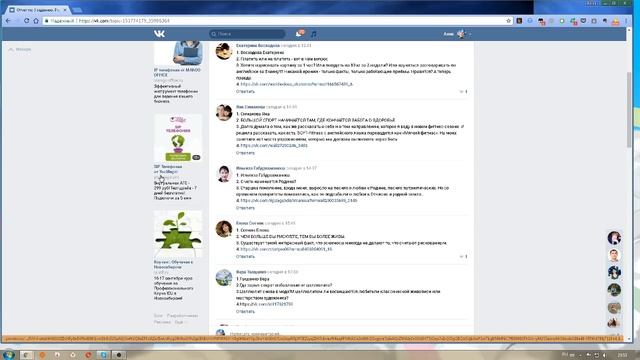This screenshot has height=360, width=640.
Task: Reload the page
Action: 27,20
